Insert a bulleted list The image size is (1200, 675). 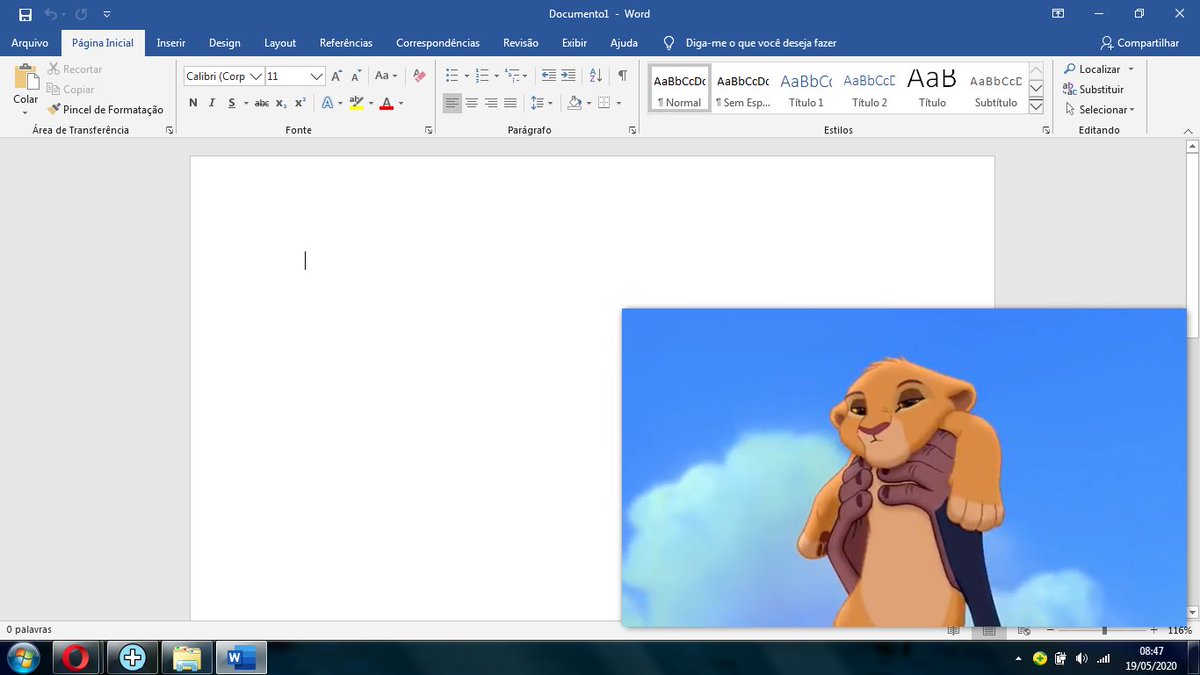pos(452,76)
